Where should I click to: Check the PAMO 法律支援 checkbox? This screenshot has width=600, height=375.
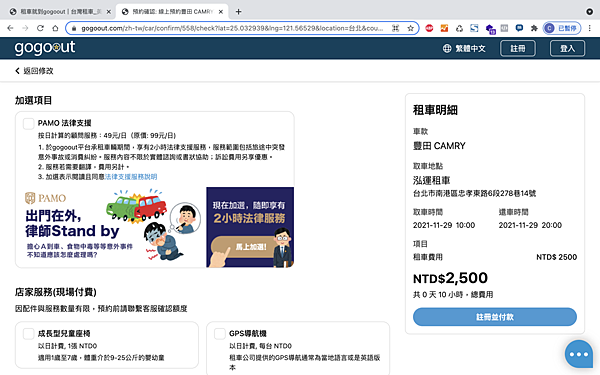coord(29,124)
